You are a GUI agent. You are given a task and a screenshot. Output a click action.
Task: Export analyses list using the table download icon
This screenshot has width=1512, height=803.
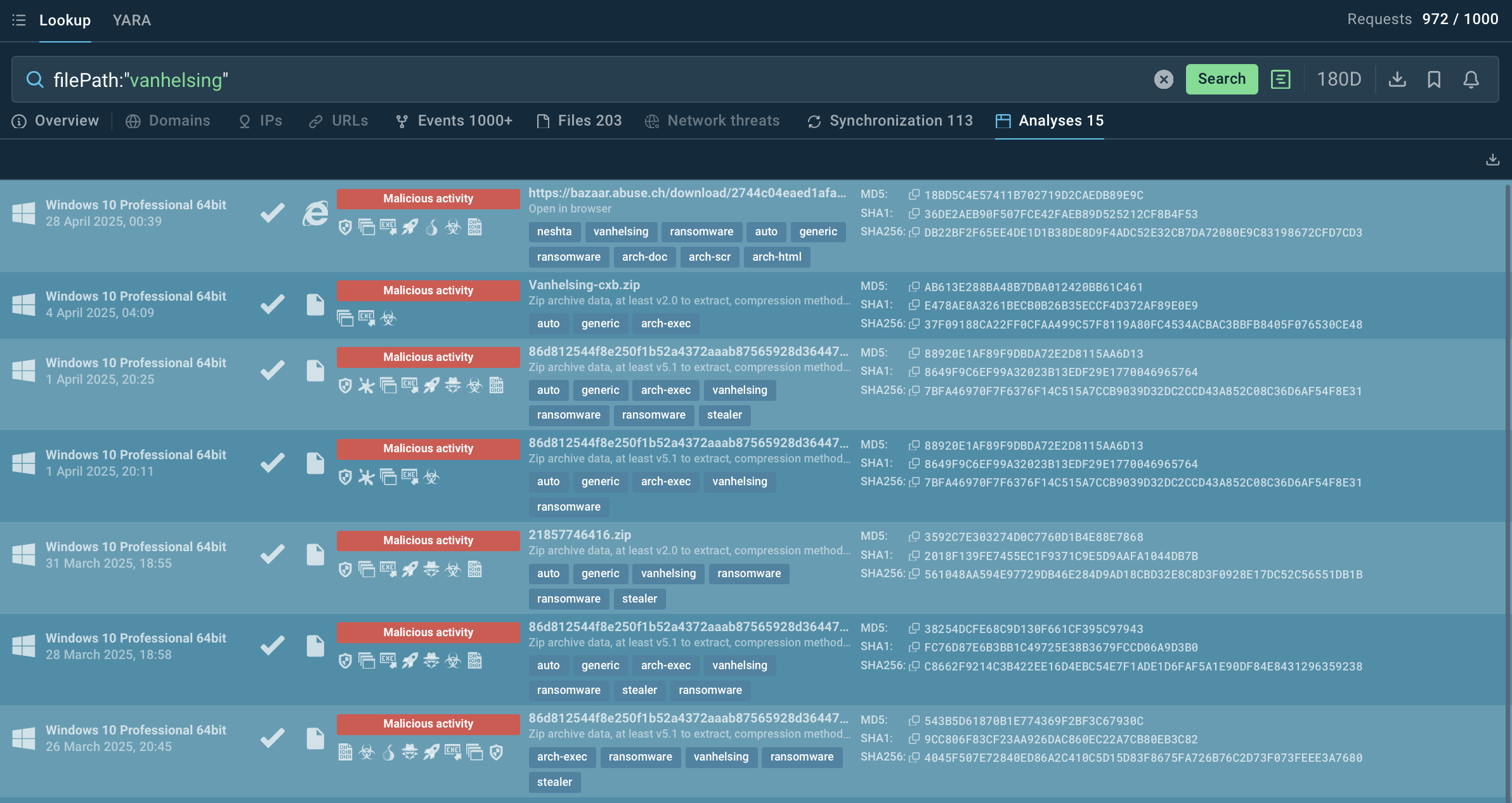pos(1493,159)
